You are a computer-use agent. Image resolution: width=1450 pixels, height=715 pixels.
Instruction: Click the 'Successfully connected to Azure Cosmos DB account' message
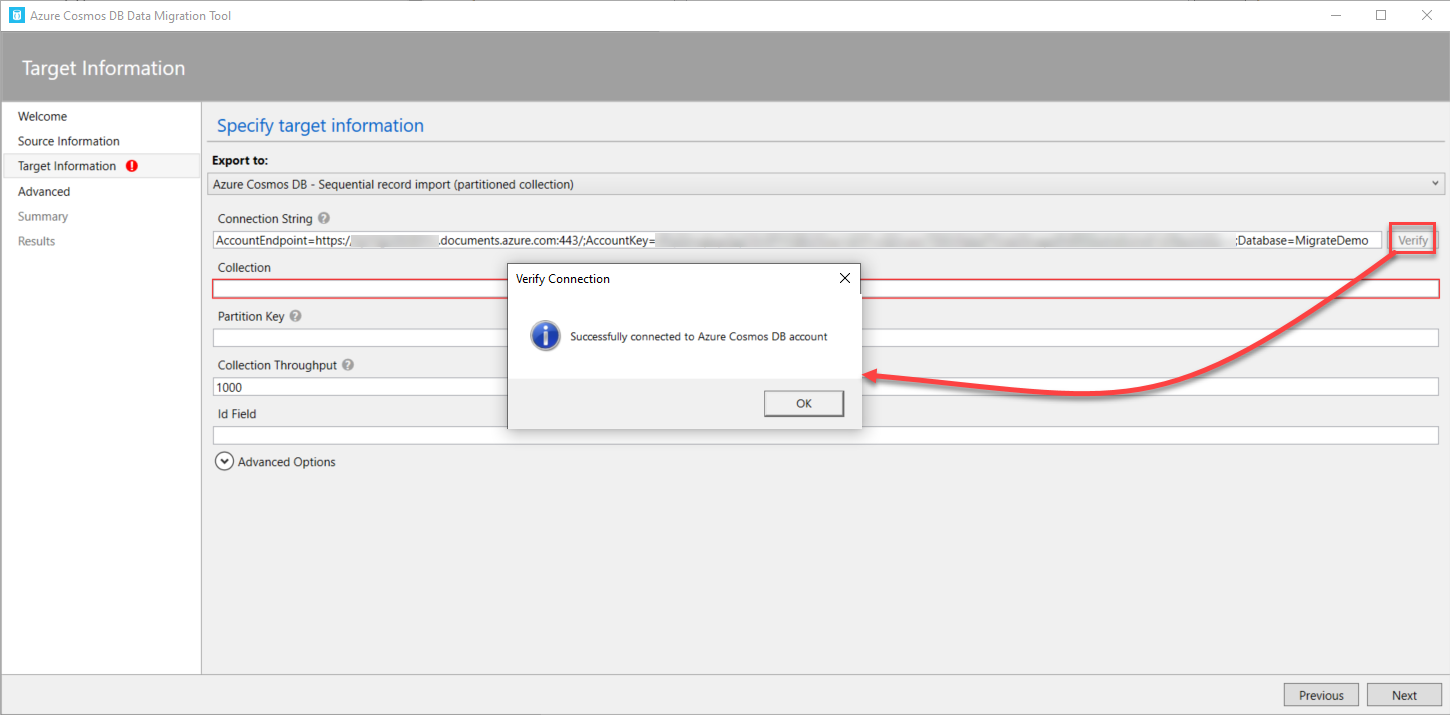point(698,337)
